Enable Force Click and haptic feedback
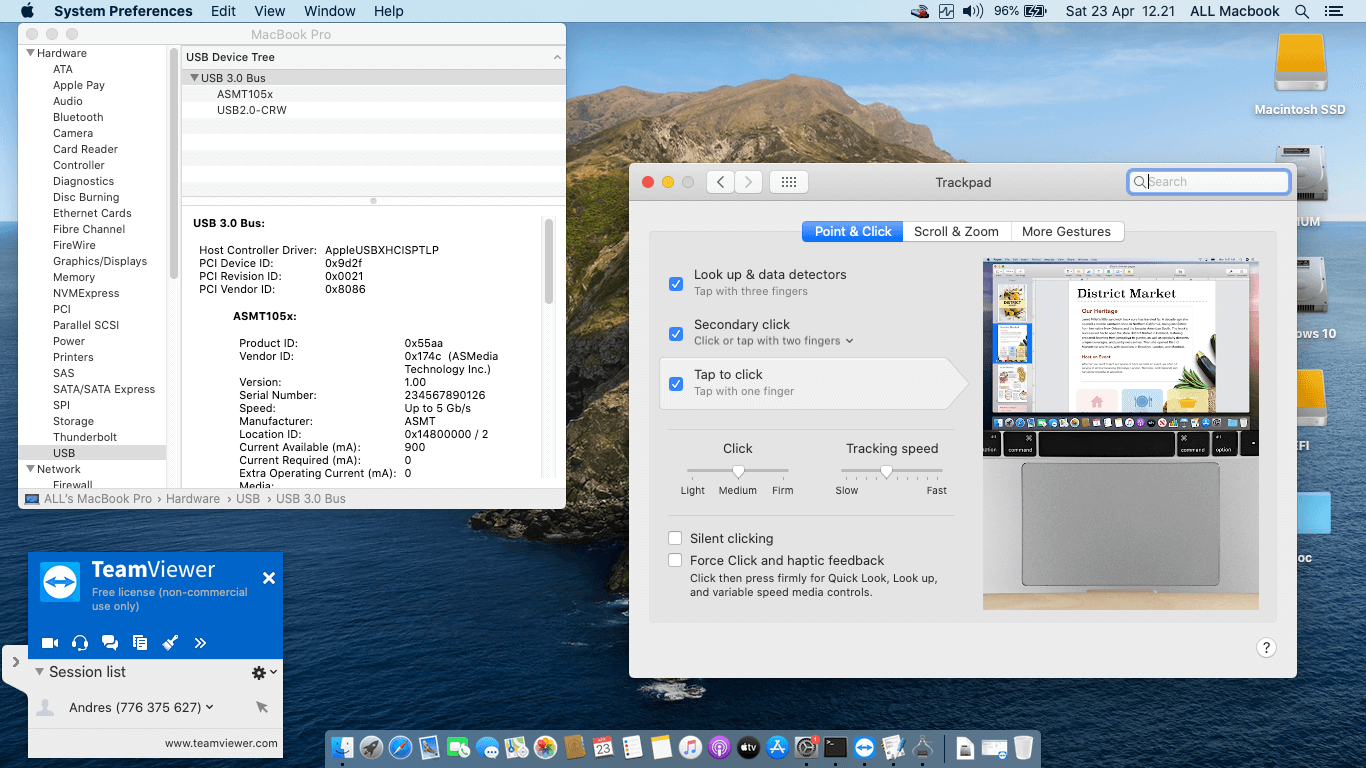This screenshot has width=1366, height=768. click(676, 560)
